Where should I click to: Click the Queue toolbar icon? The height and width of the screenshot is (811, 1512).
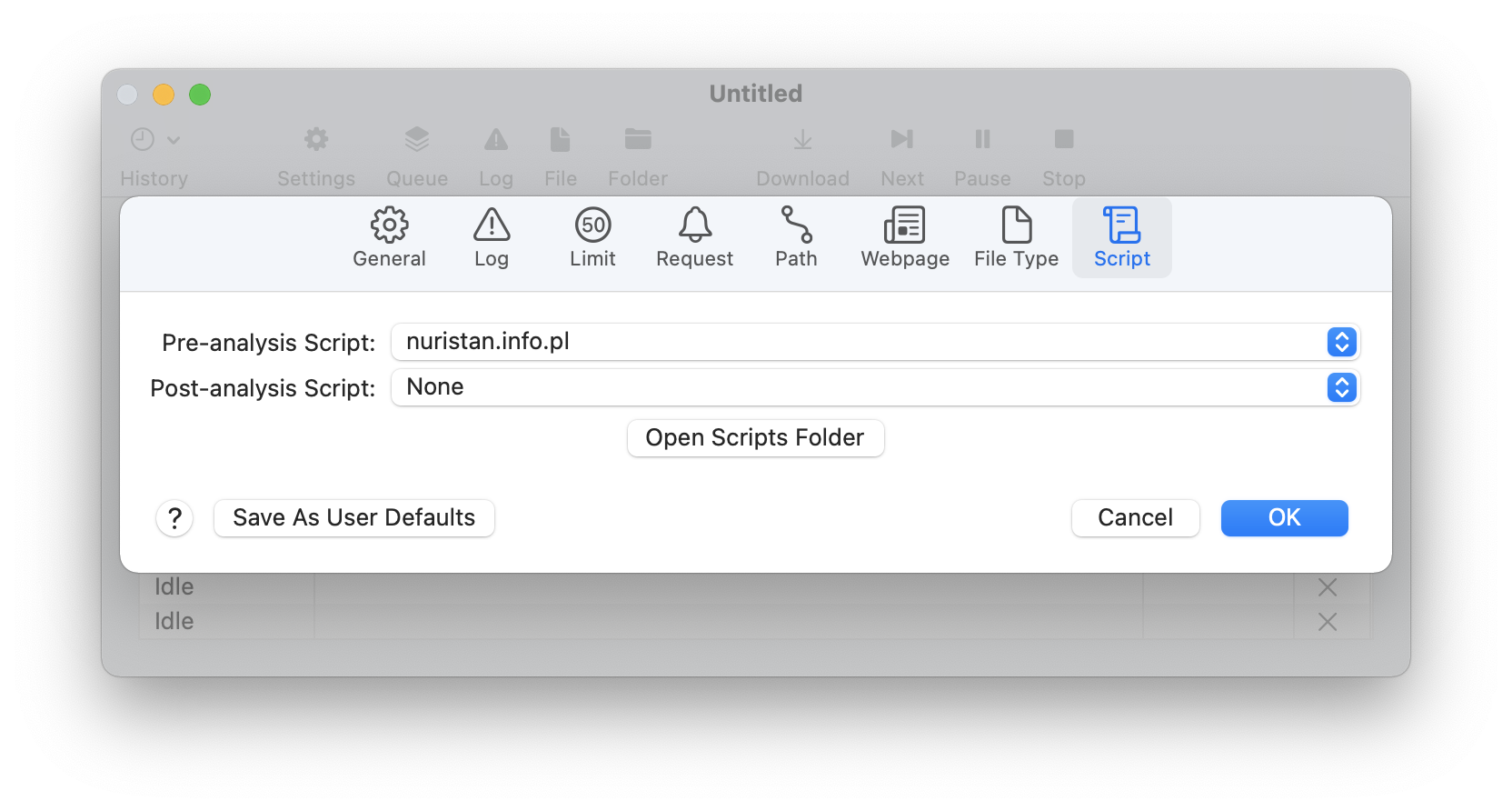pos(417,140)
